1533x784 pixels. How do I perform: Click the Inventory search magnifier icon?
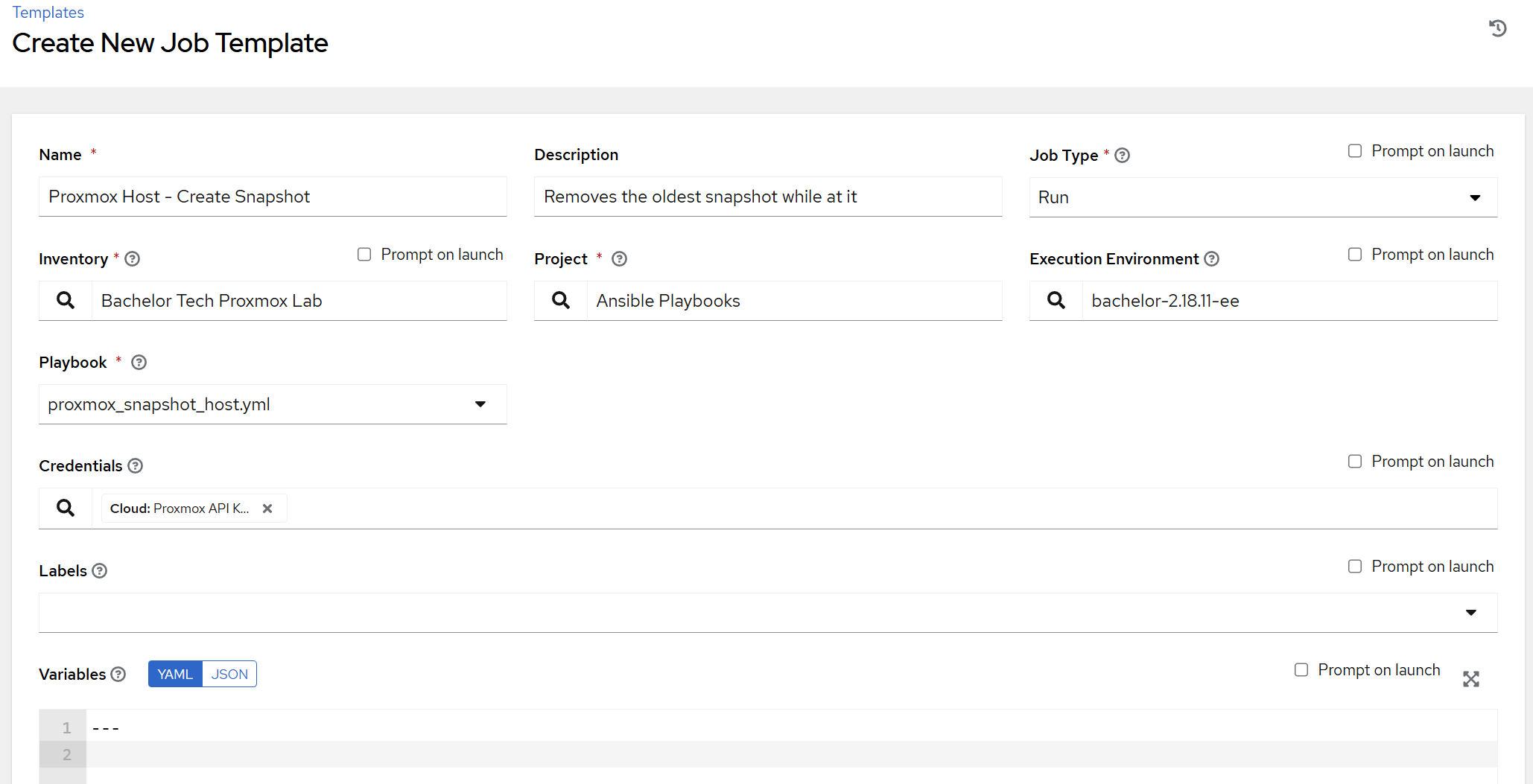tap(66, 301)
